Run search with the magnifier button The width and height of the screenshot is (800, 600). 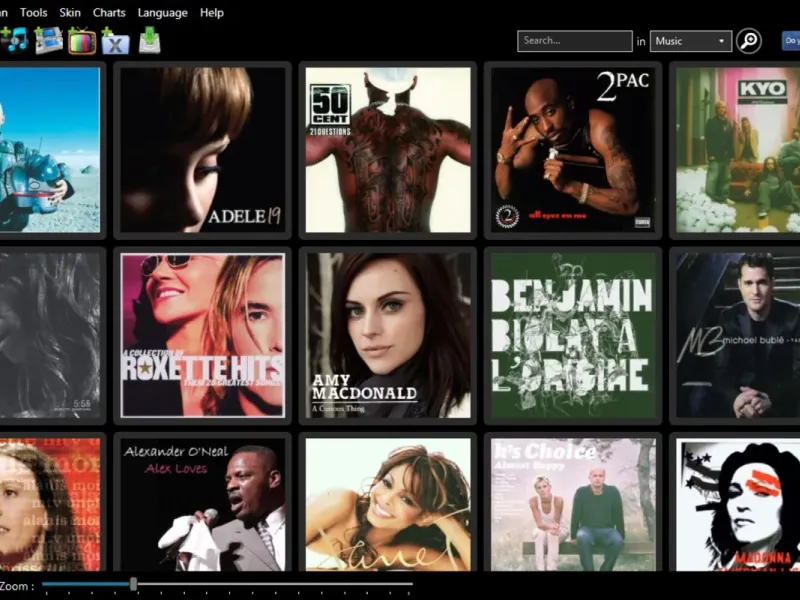coord(748,41)
